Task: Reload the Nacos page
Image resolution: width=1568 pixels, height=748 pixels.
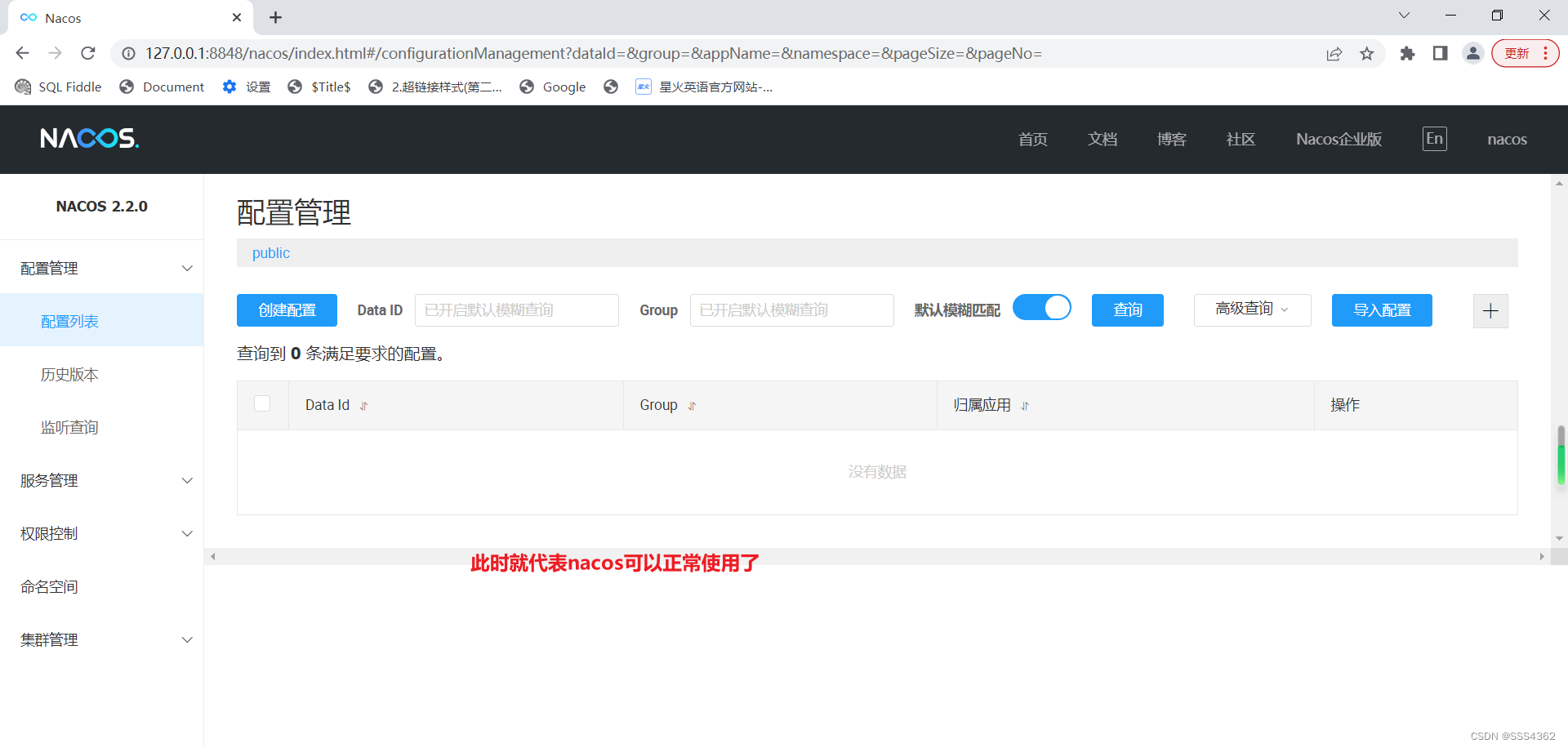Action: click(88, 53)
